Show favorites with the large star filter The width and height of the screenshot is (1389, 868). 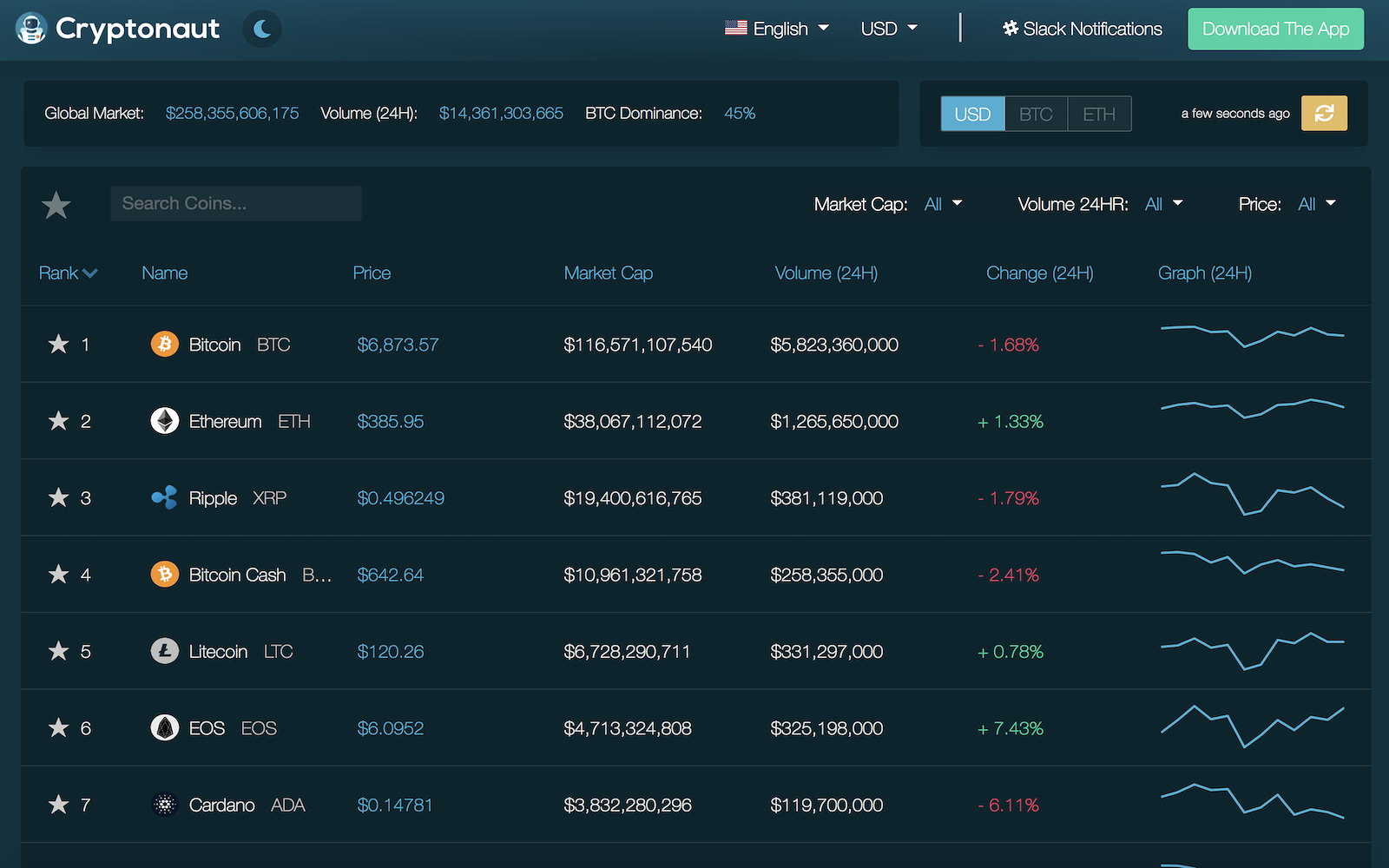56,205
